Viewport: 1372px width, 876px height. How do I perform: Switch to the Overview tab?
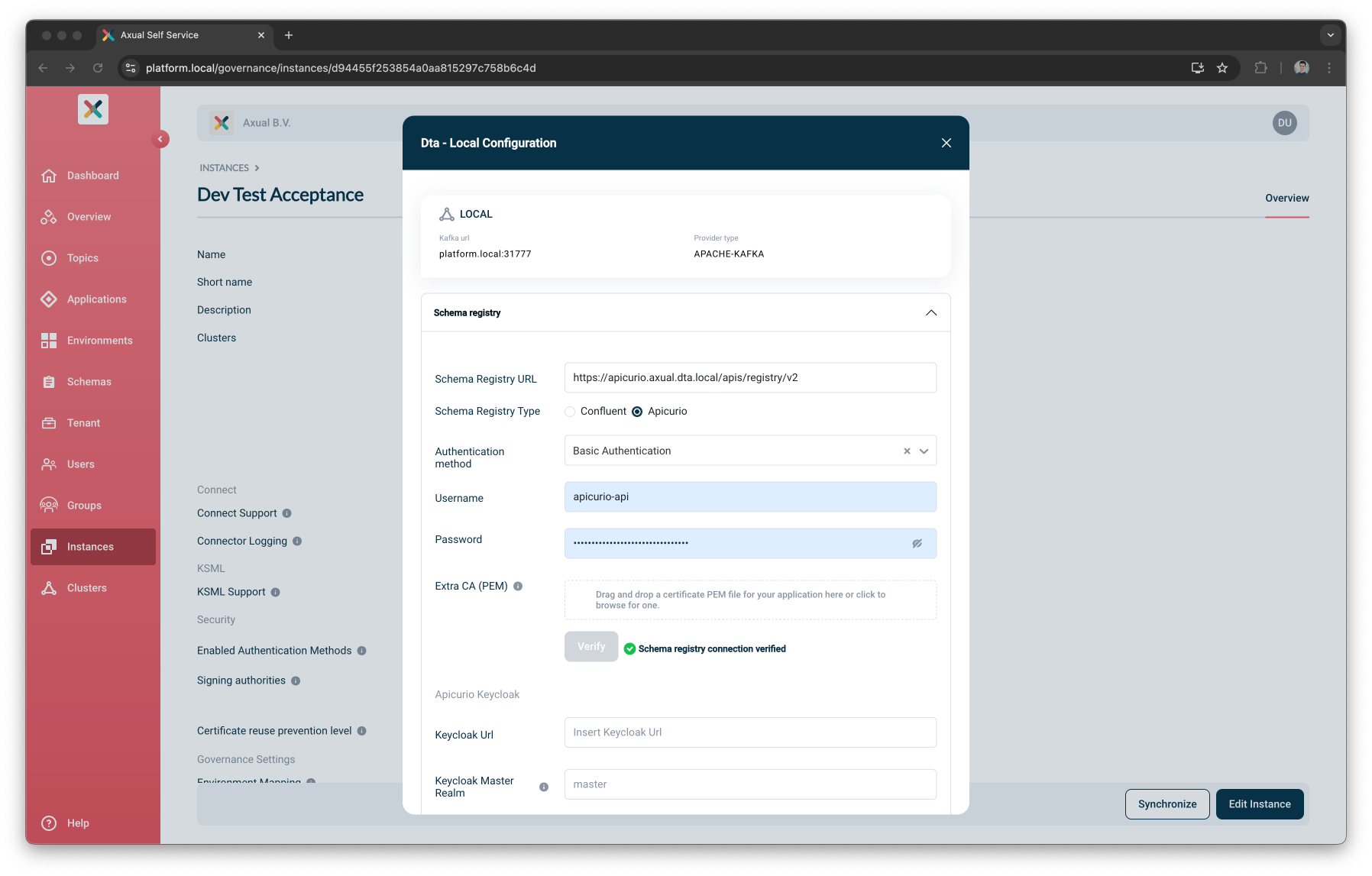point(1287,199)
